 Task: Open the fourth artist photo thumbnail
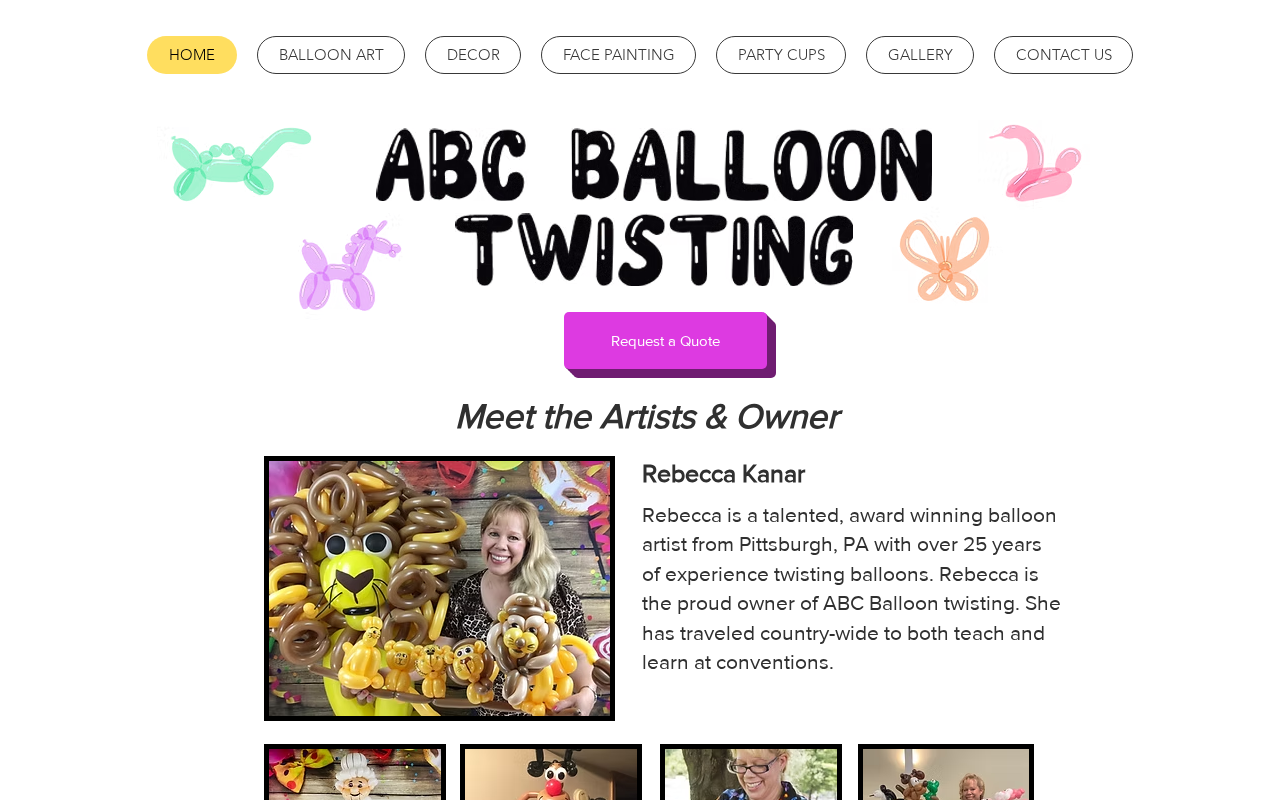[x=946, y=772]
